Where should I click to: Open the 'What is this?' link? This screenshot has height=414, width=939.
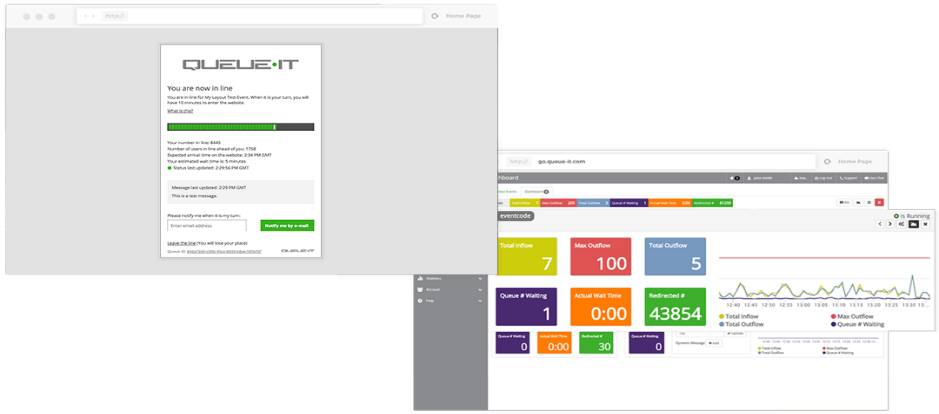180,111
